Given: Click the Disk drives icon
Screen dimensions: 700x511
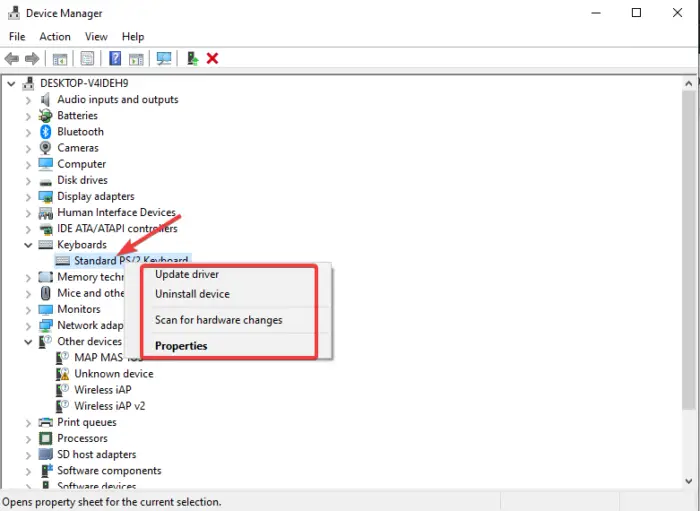Looking at the screenshot, I should 46,182.
